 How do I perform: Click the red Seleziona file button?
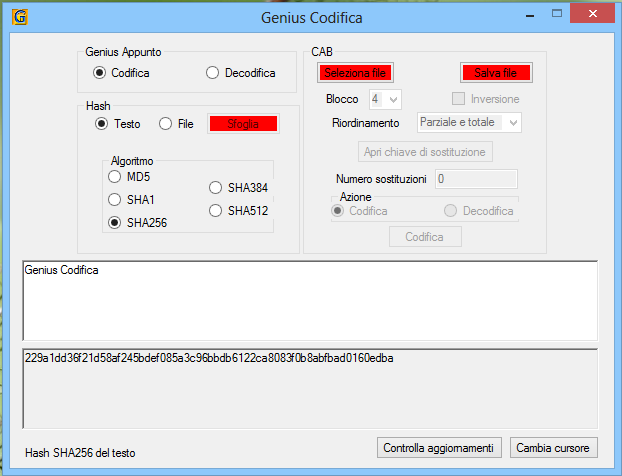pyautogui.click(x=355, y=73)
